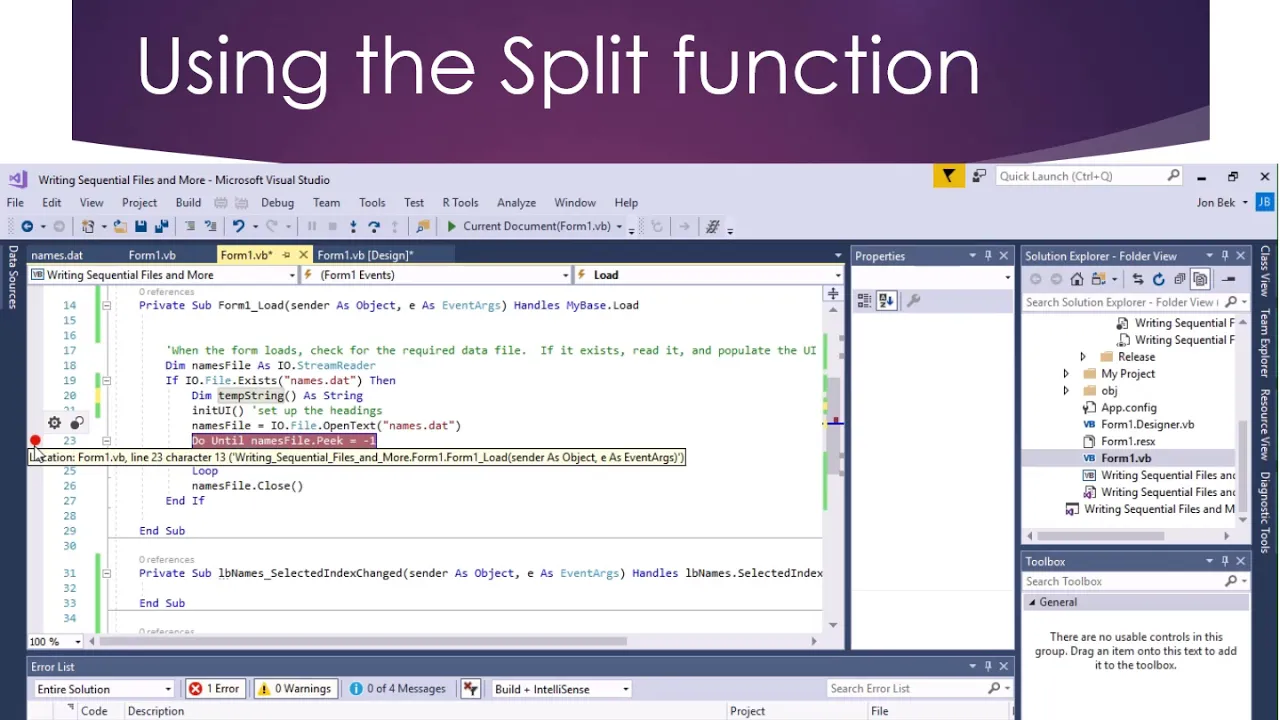Open the R Tools menu
The height and width of the screenshot is (720, 1280).
coord(460,202)
